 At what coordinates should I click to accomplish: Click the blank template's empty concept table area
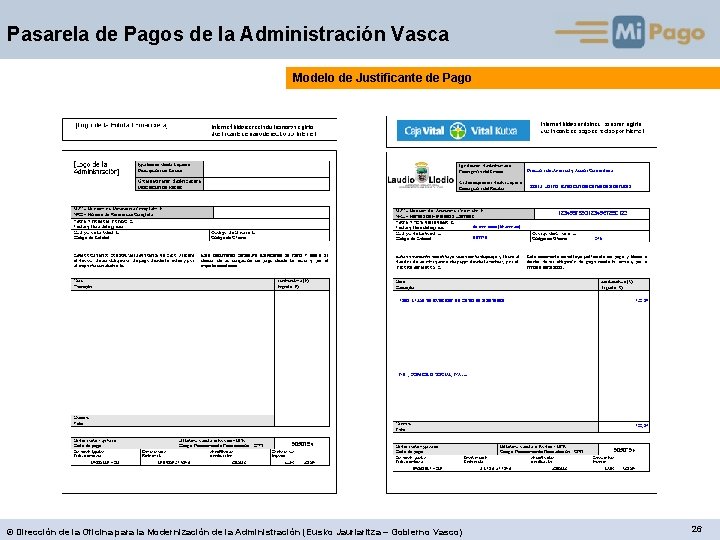[x=173, y=353]
